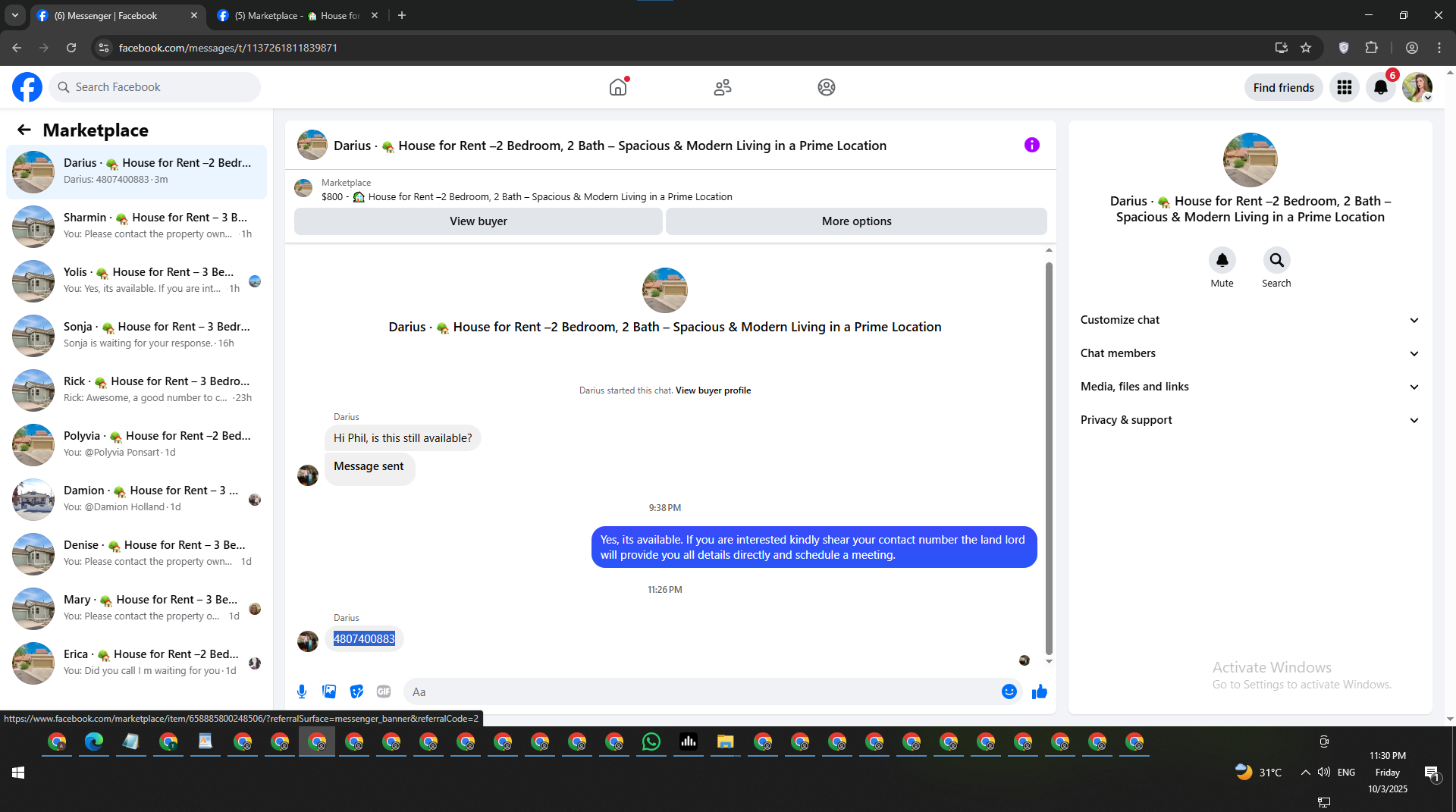This screenshot has width=1456, height=812.
Task: Reload the page in the browser toolbar
Action: coord(71,48)
